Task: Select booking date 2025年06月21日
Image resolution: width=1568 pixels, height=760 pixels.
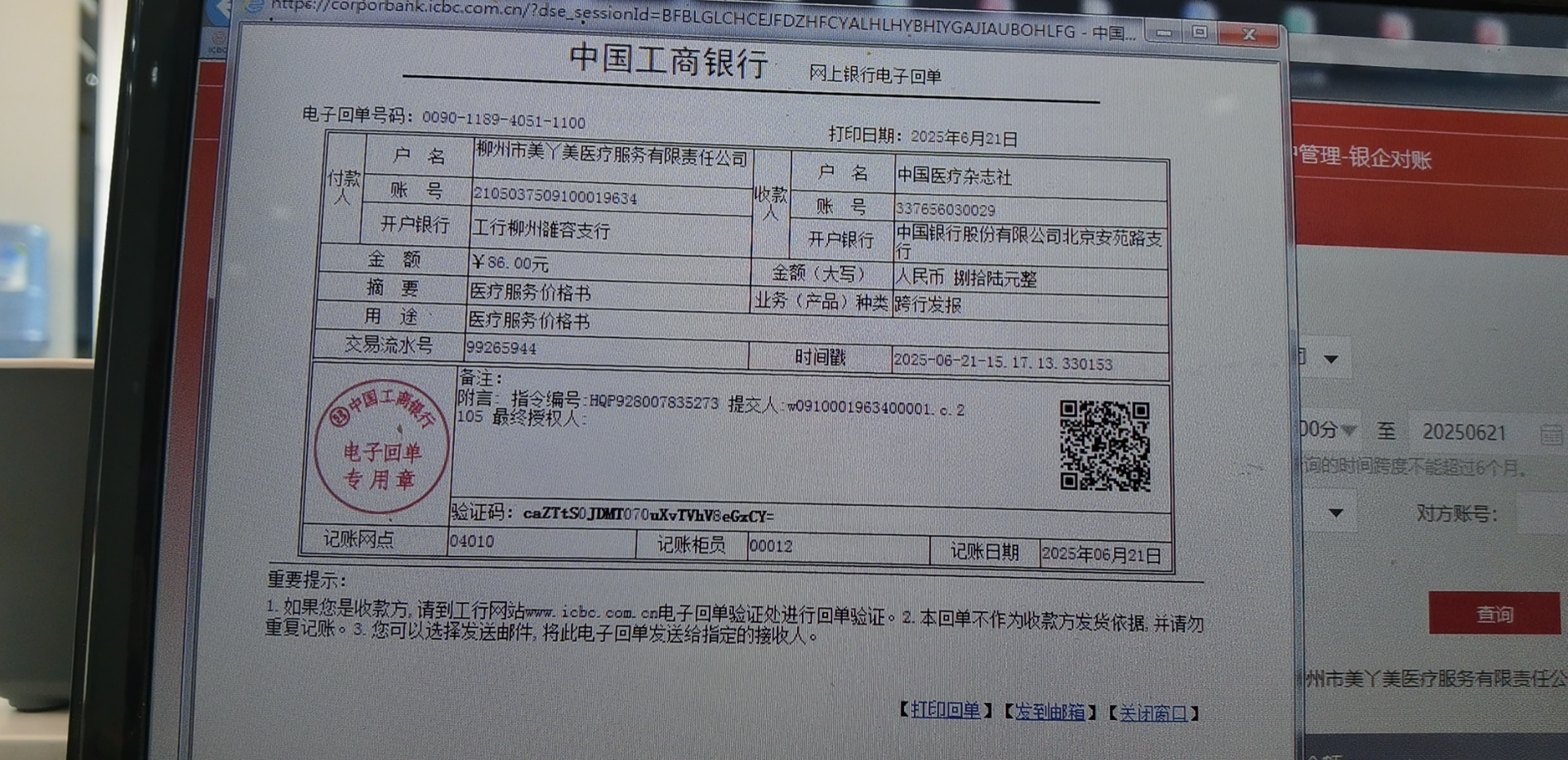Action: (1101, 554)
